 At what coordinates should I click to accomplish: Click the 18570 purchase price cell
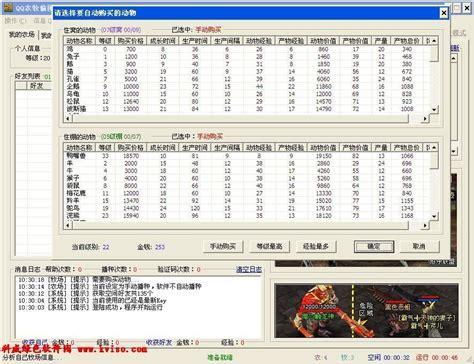tap(131, 156)
